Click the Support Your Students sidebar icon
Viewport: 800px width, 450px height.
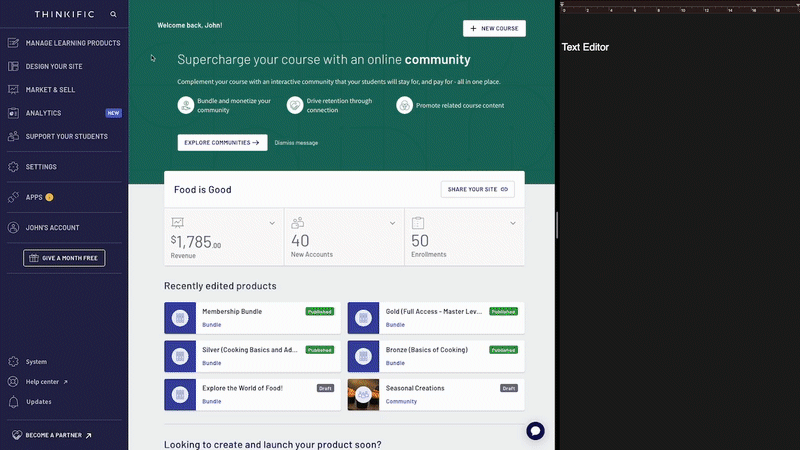(x=13, y=136)
